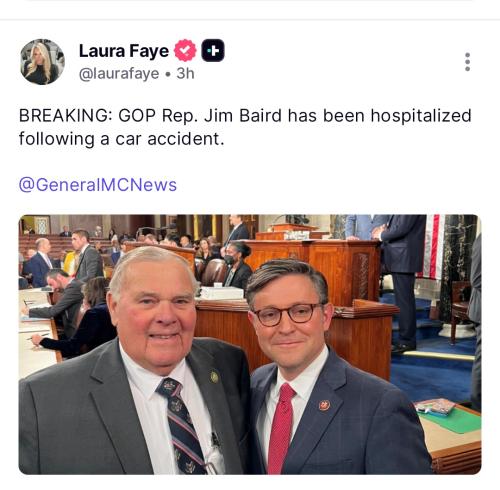Click the 3h post timestamp
This screenshot has width=500, height=490.
185,73
